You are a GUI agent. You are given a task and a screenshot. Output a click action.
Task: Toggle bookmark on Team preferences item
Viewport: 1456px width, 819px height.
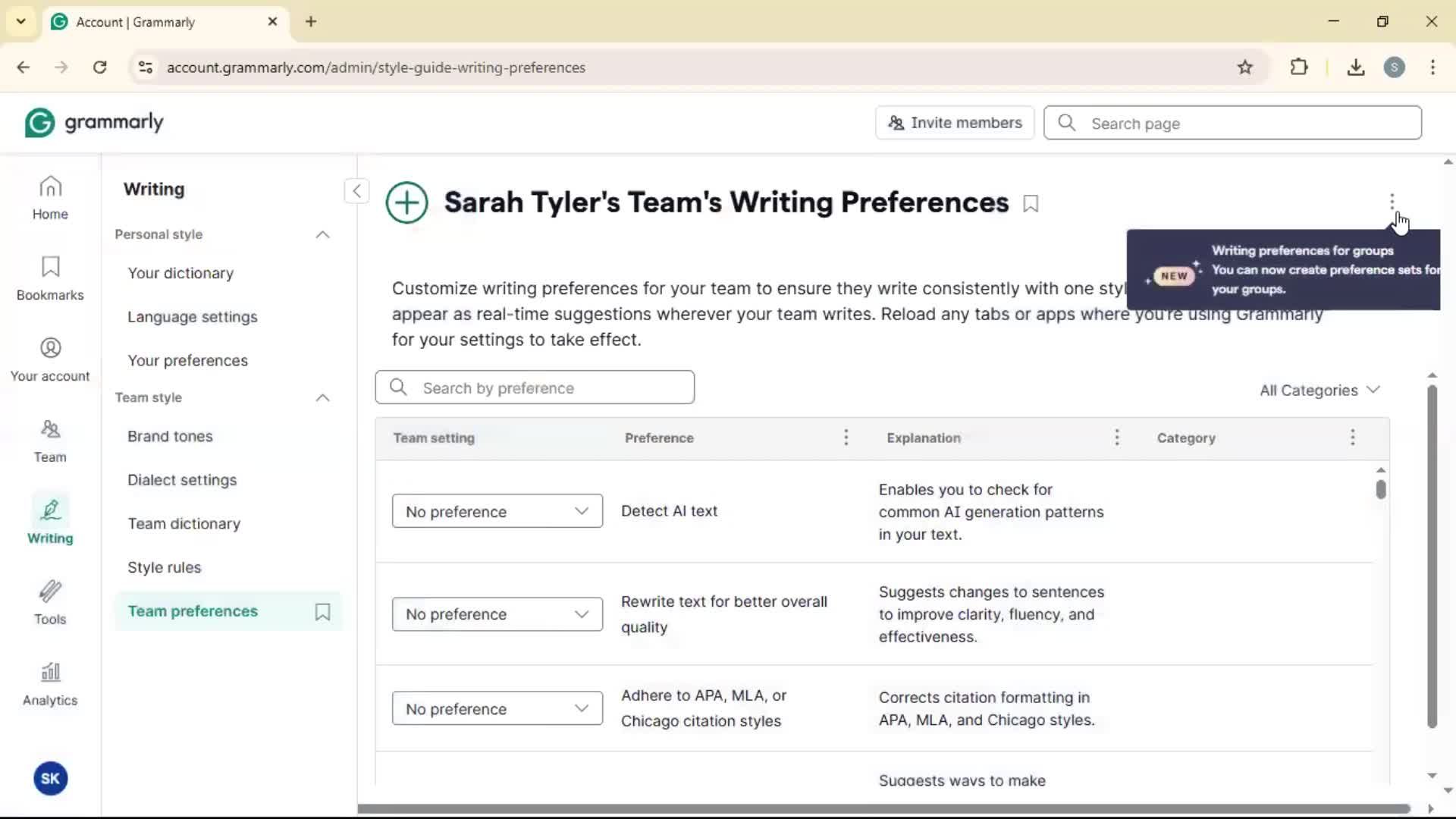322,612
